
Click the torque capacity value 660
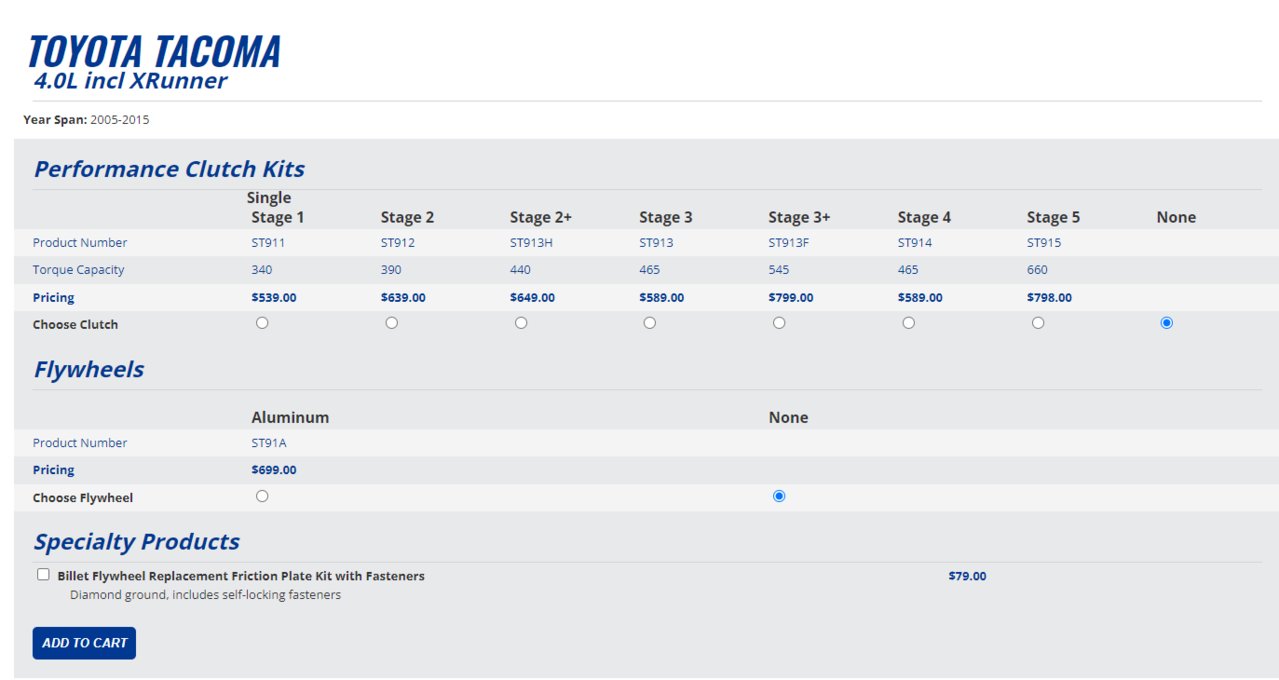coord(1037,270)
